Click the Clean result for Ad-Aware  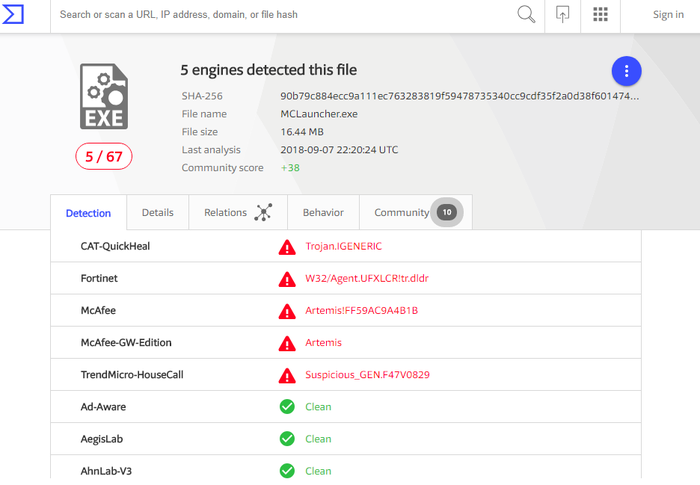[x=318, y=407]
